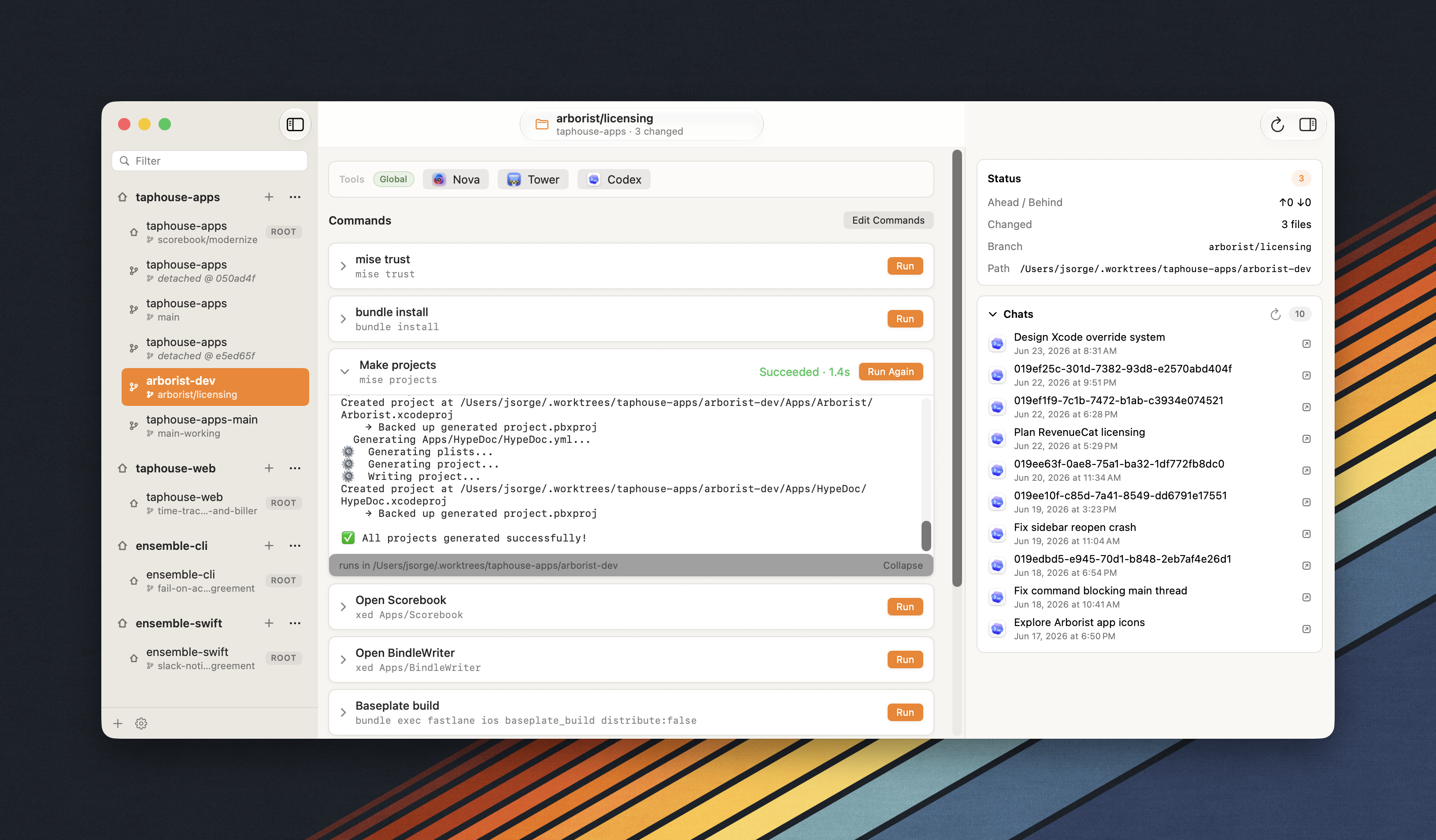This screenshot has width=1436, height=840.
Task: Open 'Fix command blocking main thread' chat externally
Action: tap(1306, 597)
